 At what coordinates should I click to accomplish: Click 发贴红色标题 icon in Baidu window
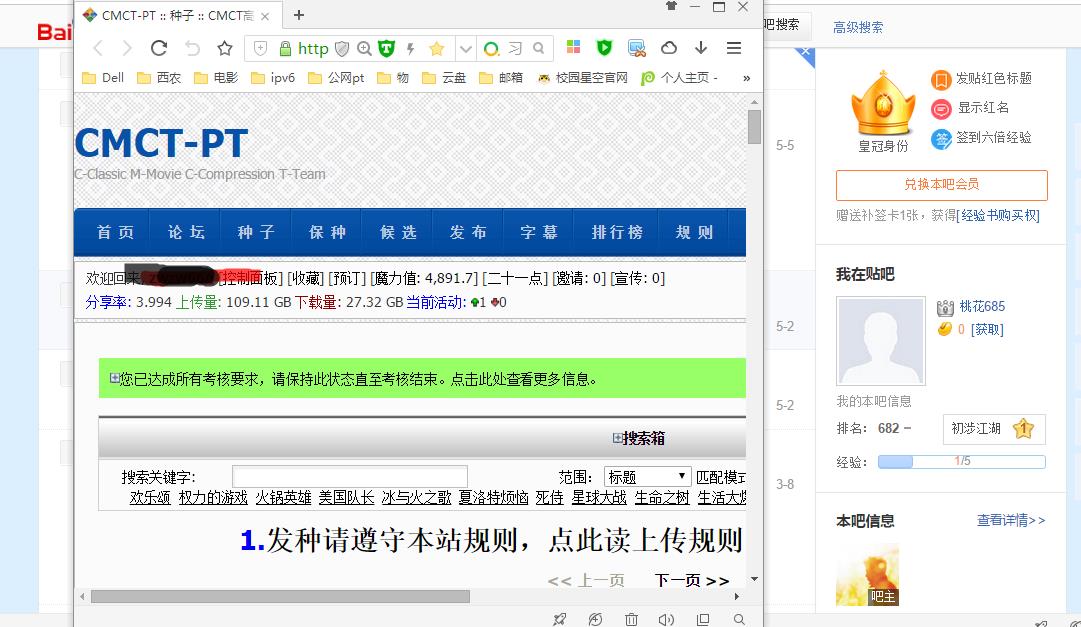(941, 80)
